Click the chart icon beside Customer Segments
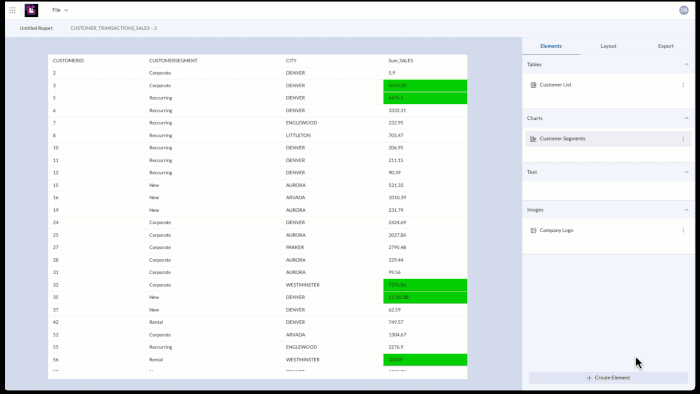Screen dimensions: 700x394 (533, 139)
